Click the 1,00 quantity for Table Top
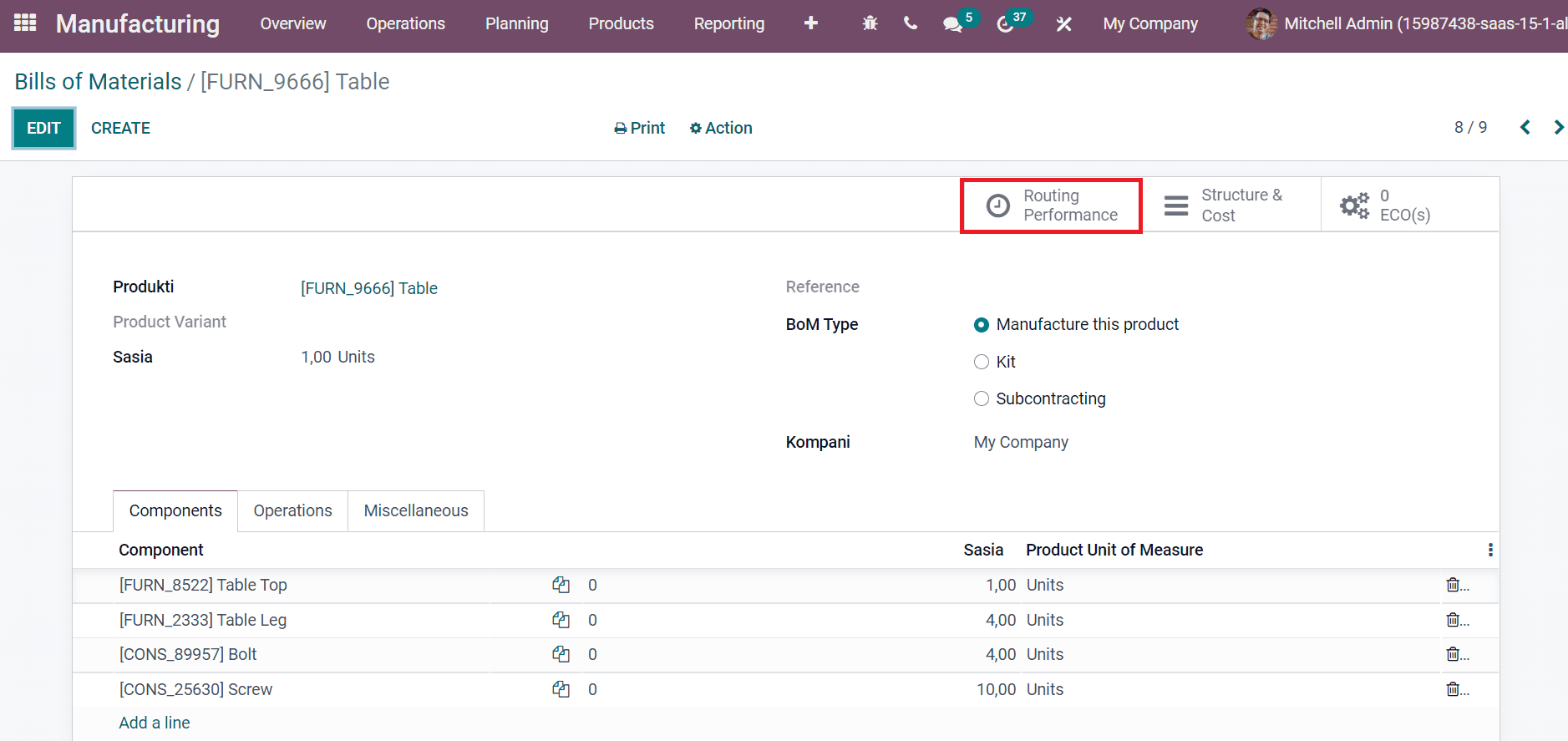Viewport: 1568px width, 741px height. point(1001,585)
